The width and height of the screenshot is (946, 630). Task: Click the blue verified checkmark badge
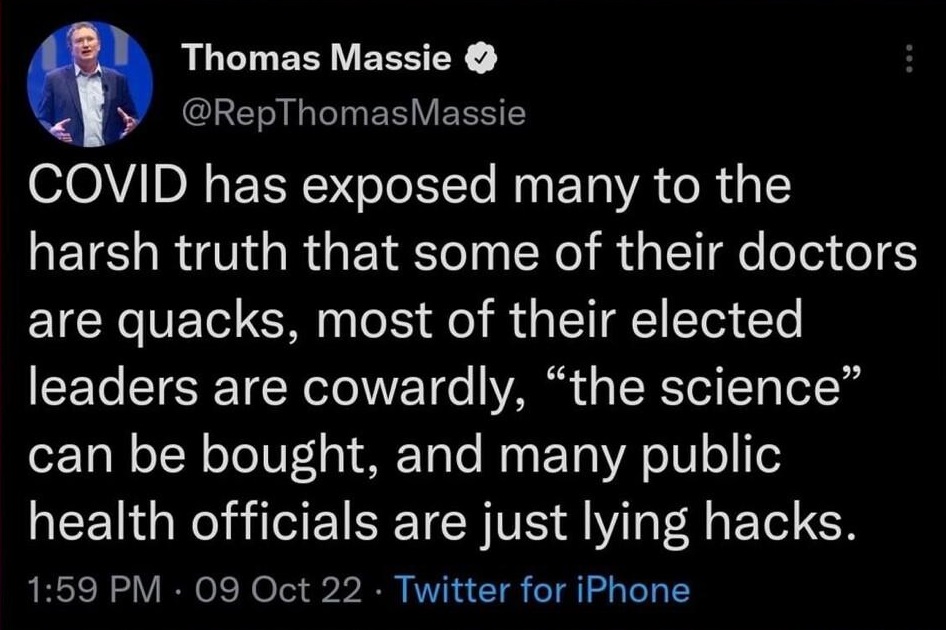(480, 59)
